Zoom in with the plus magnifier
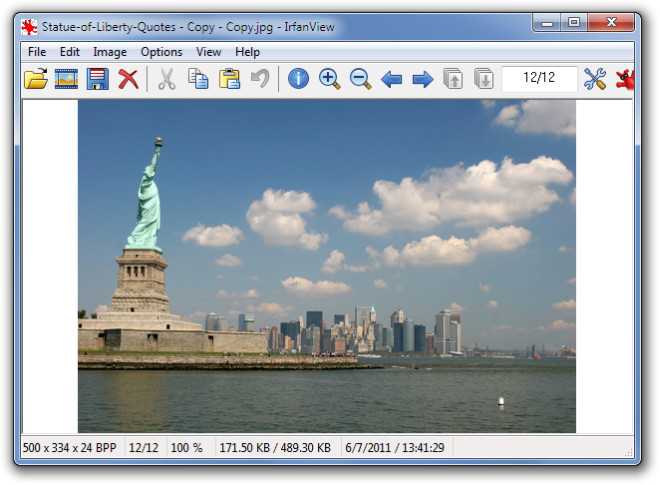Viewport: 660px width, 485px height. click(330, 79)
